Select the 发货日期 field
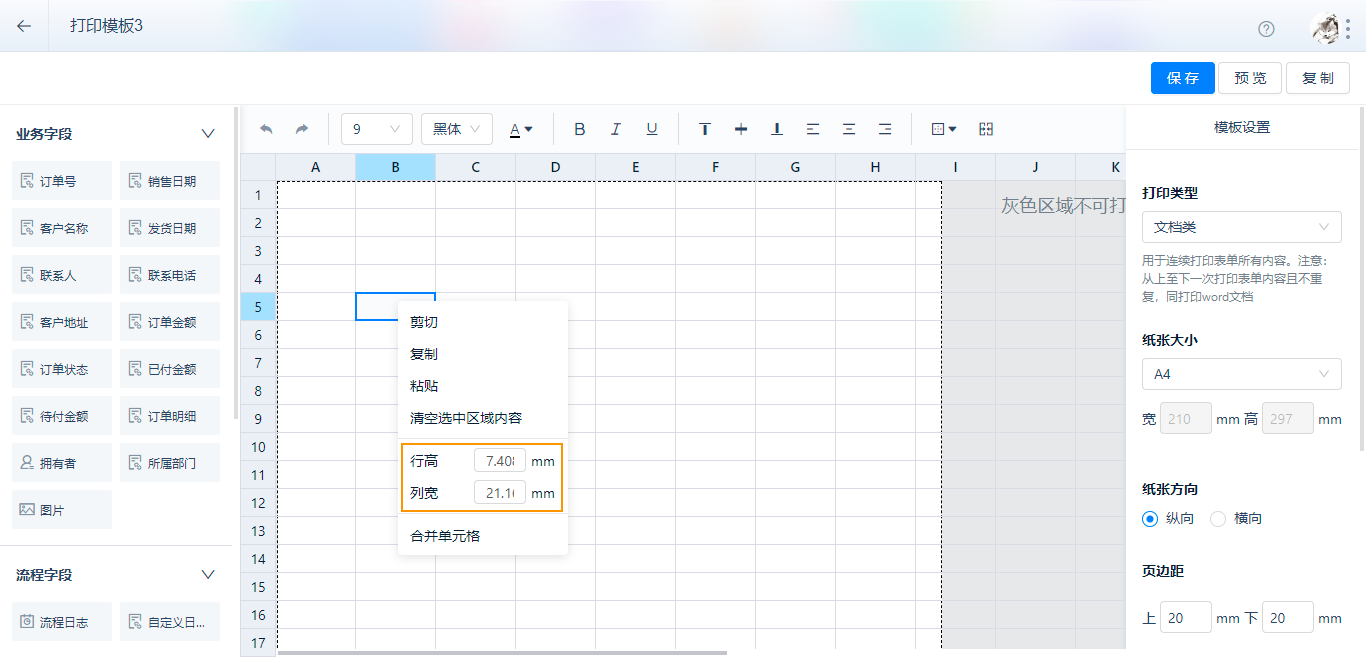The image size is (1366, 657). click(170, 228)
